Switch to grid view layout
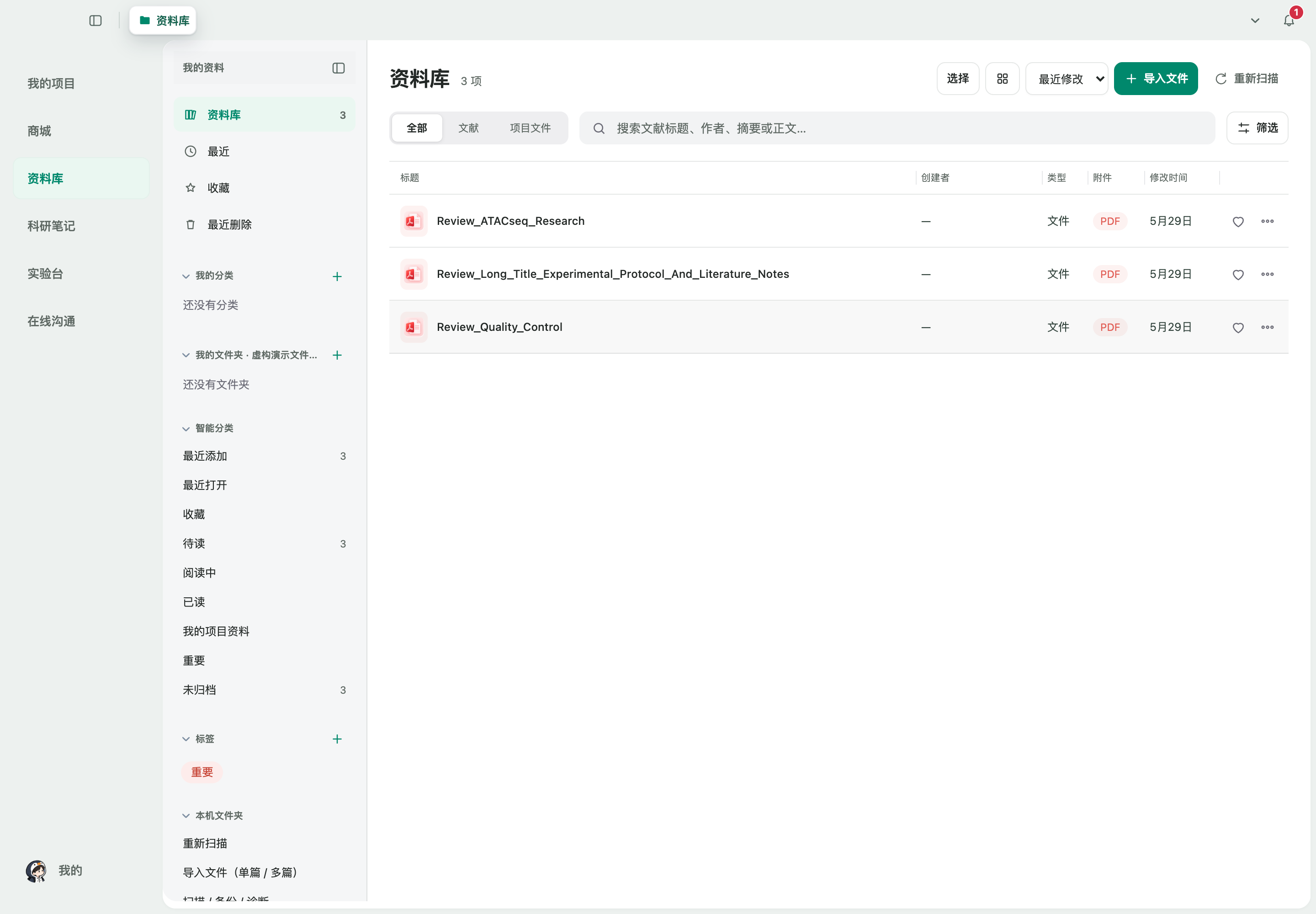This screenshot has width=1316, height=914. point(1002,79)
